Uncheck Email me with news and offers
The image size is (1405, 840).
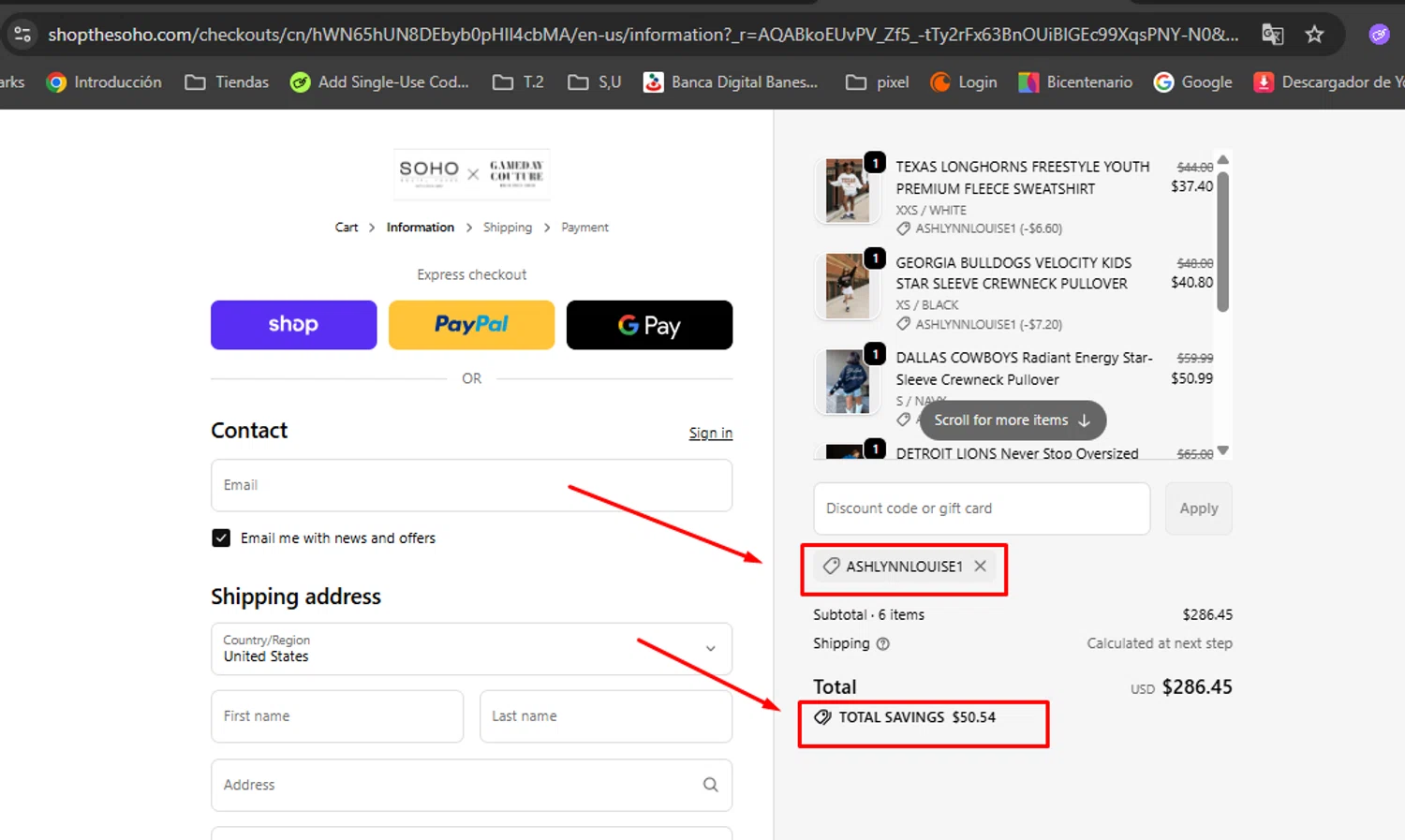221,538
